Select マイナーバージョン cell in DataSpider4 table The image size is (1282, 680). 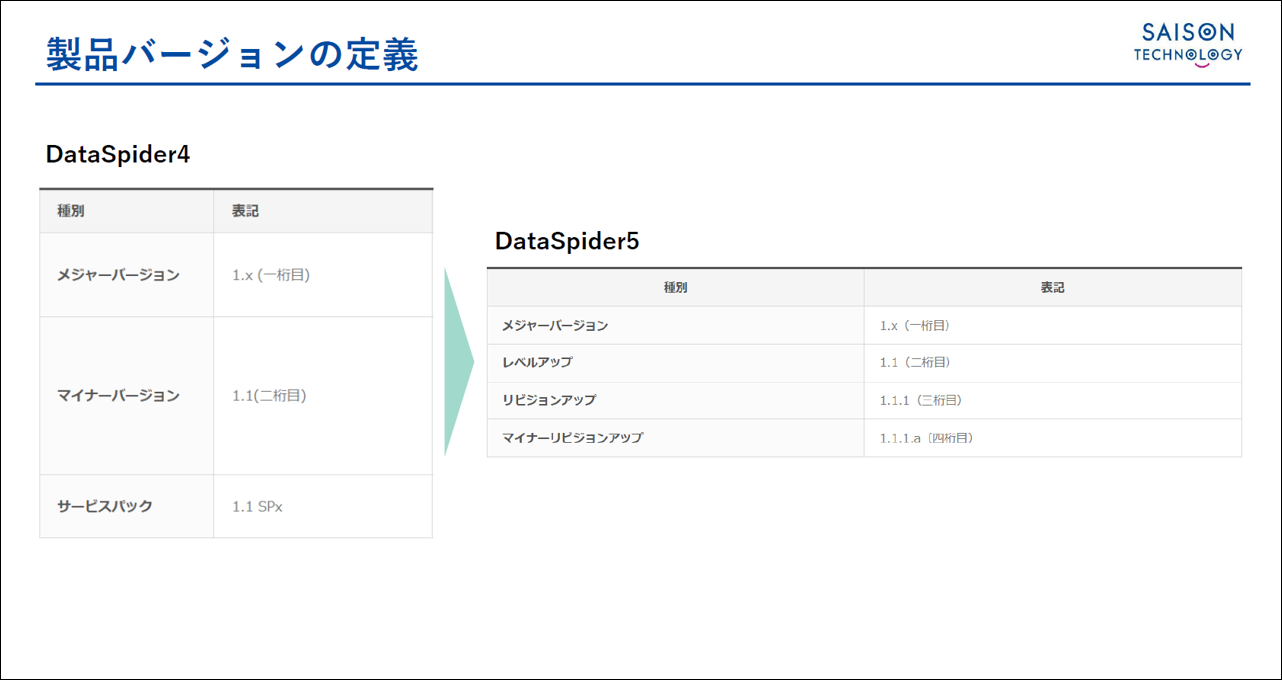(119, 396)
